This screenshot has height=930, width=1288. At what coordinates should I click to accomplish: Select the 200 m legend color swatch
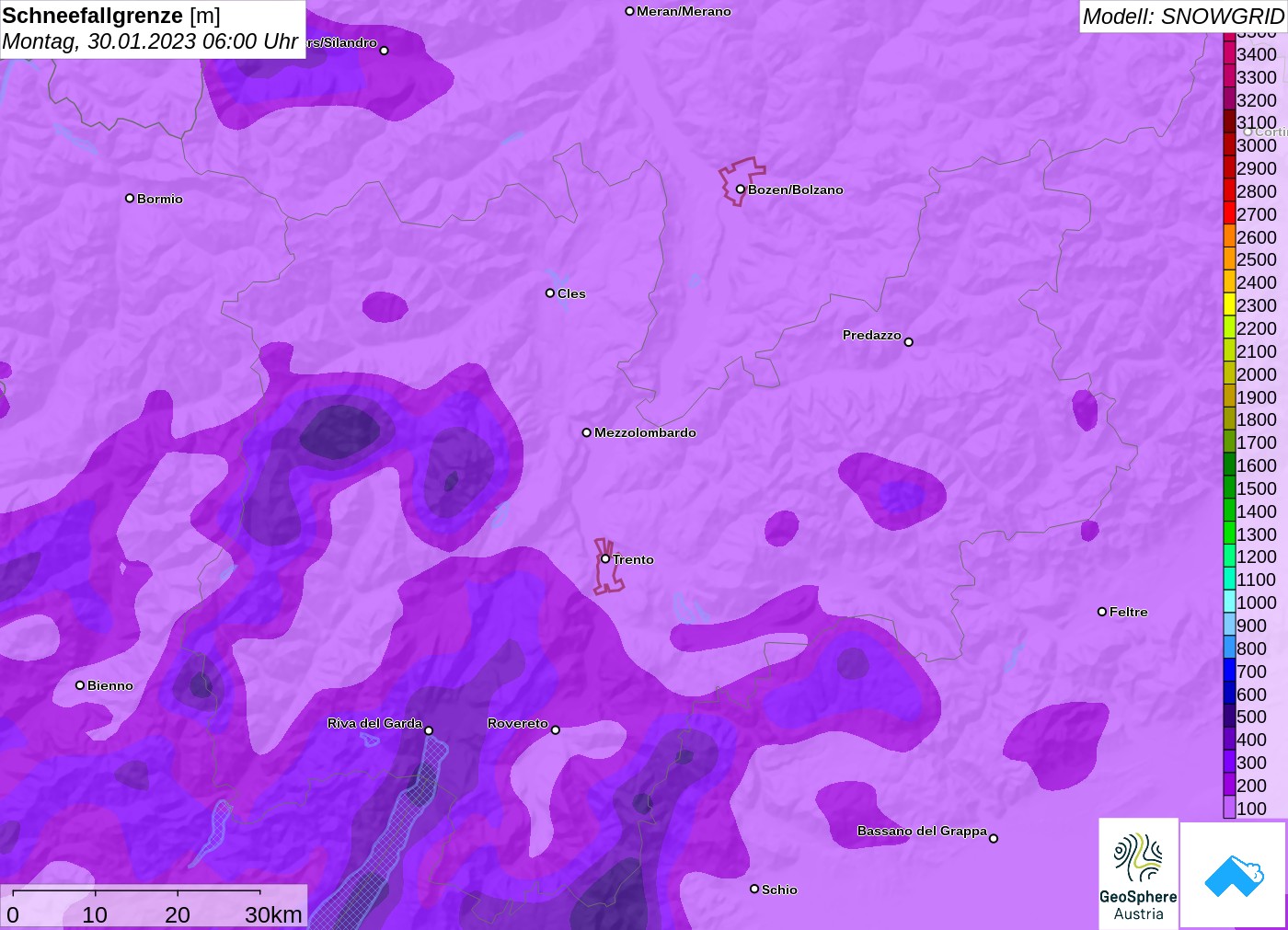pyautogui.click(x=1229, y=785)
